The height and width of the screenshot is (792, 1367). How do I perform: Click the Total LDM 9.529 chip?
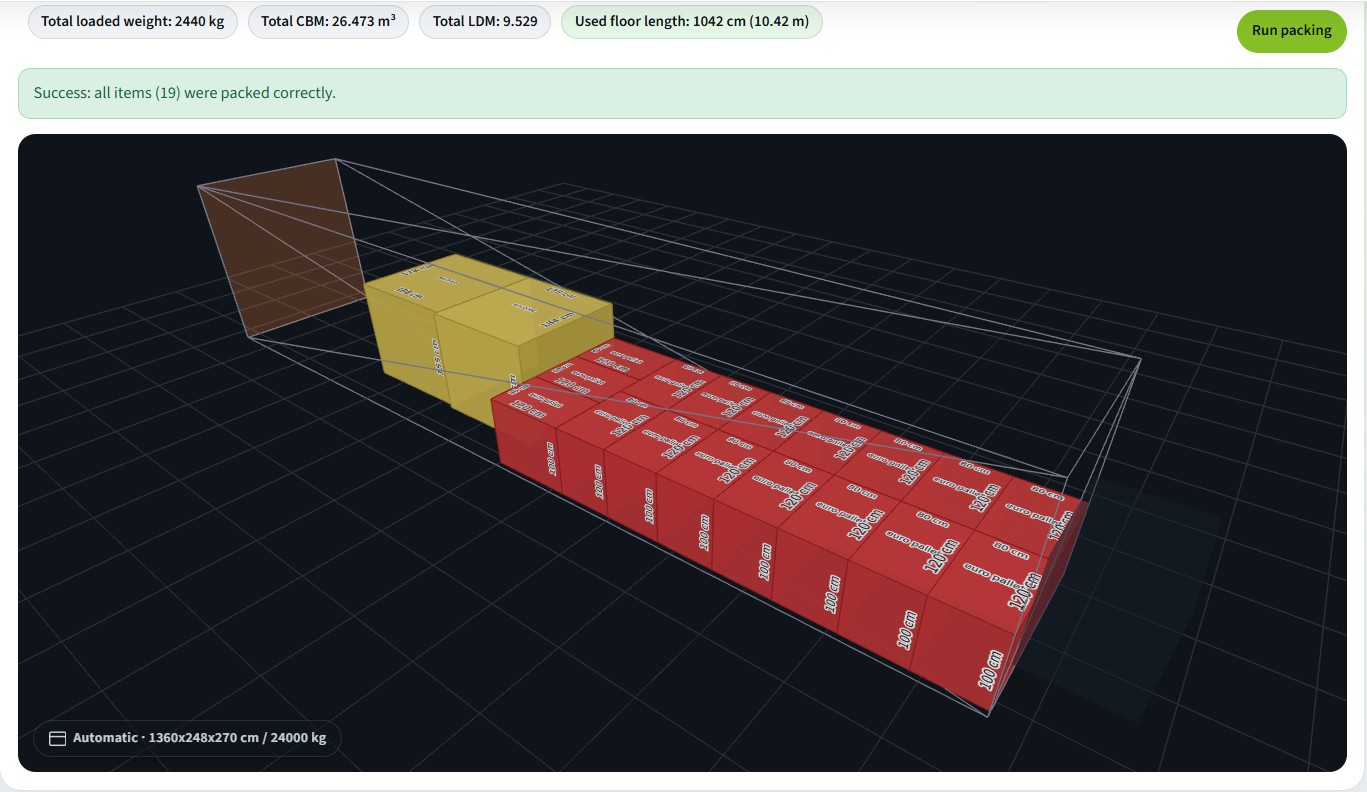pyautogui.click(x=484, y=21)
